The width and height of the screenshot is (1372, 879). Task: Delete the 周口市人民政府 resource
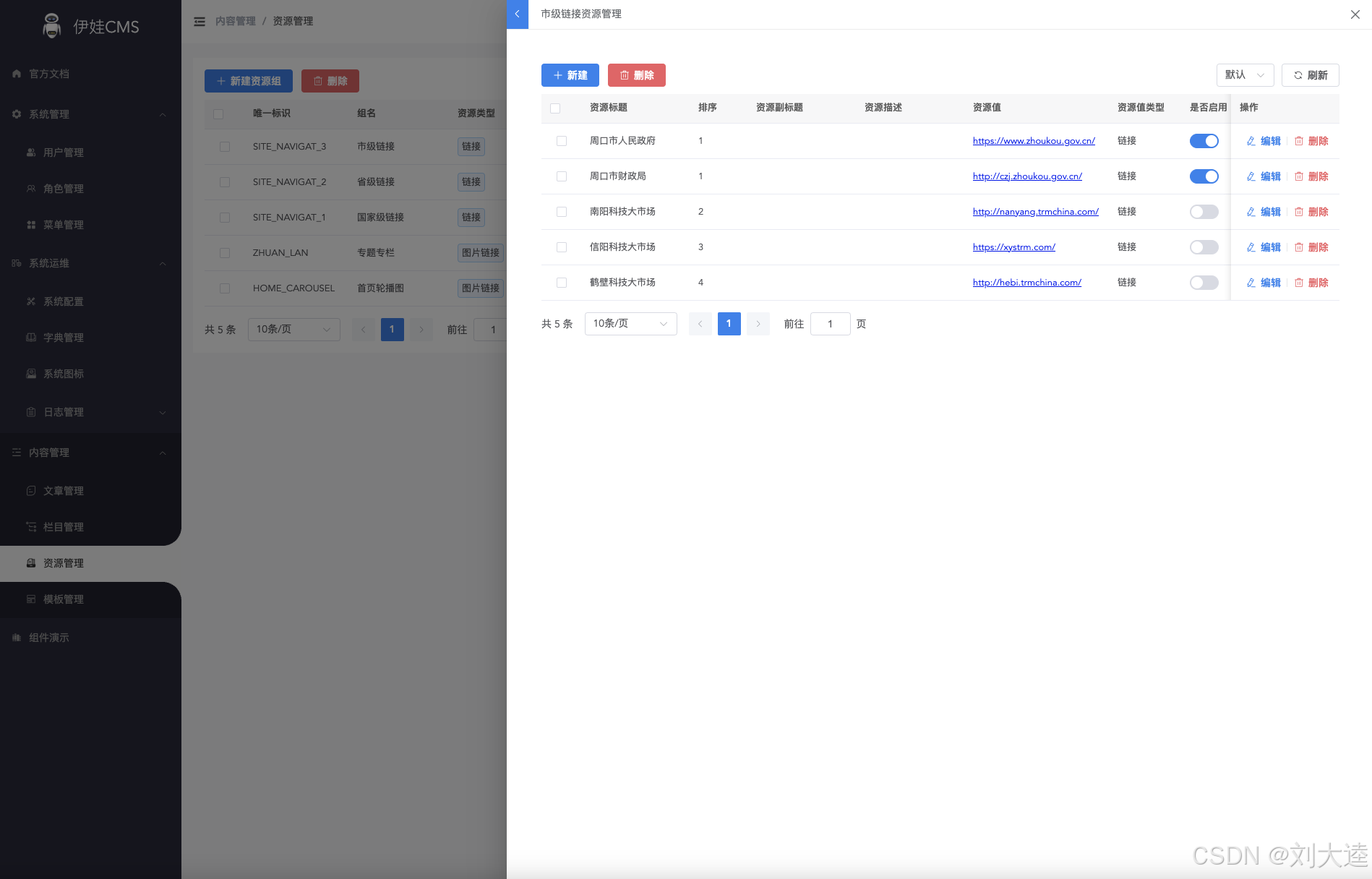coord(1311,141)
